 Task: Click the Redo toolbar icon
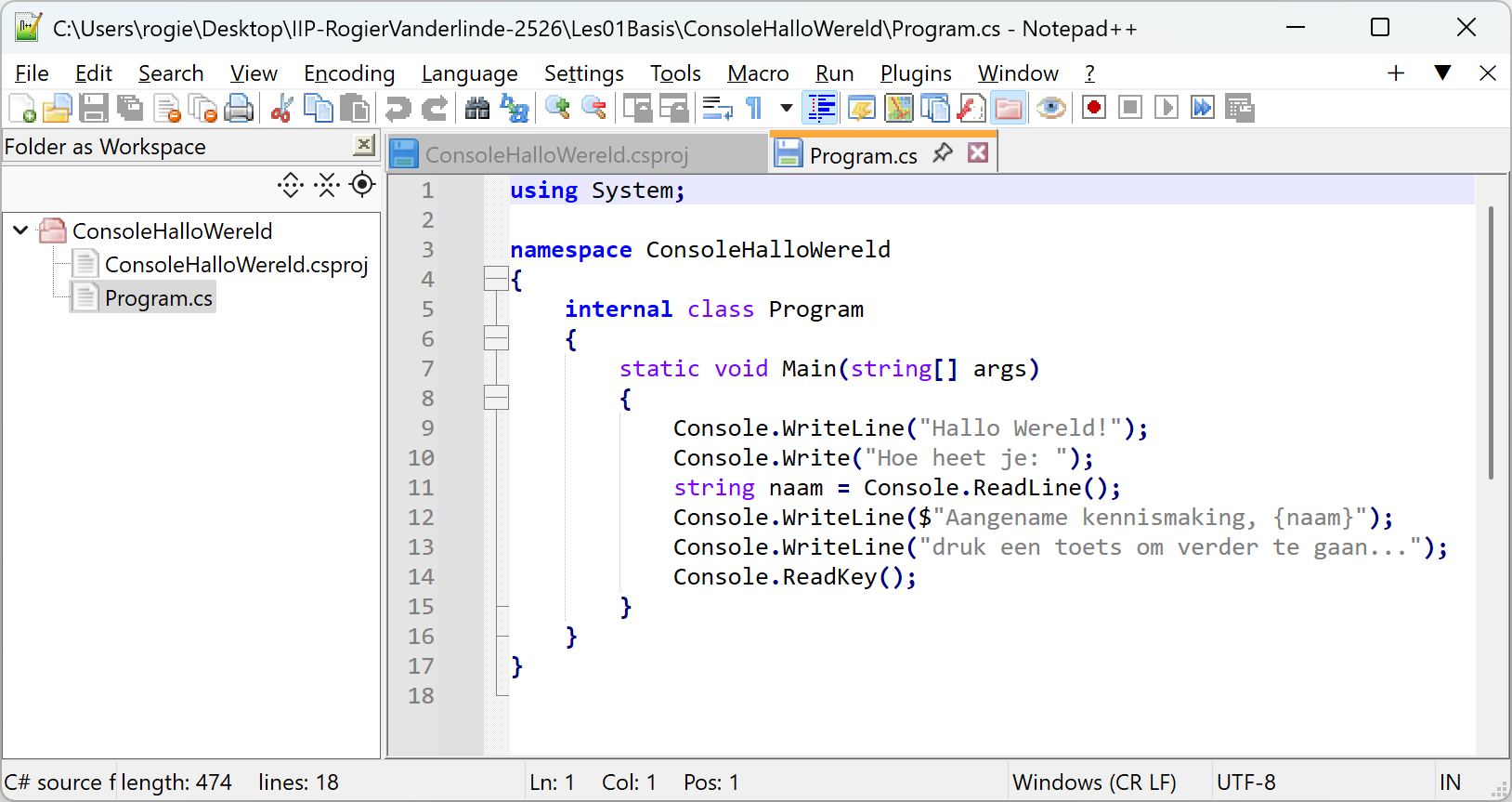coord(434,109)
